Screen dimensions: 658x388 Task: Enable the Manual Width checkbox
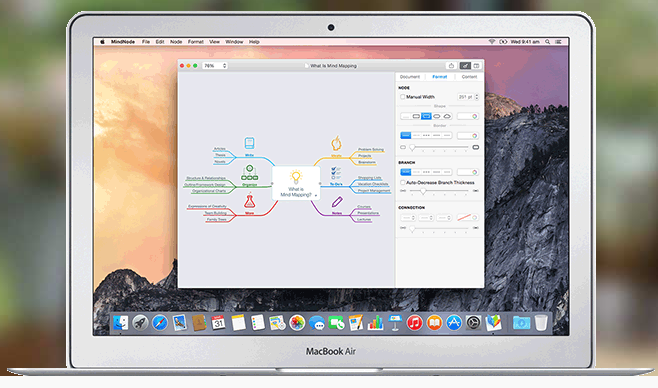[x=402, y=97]
